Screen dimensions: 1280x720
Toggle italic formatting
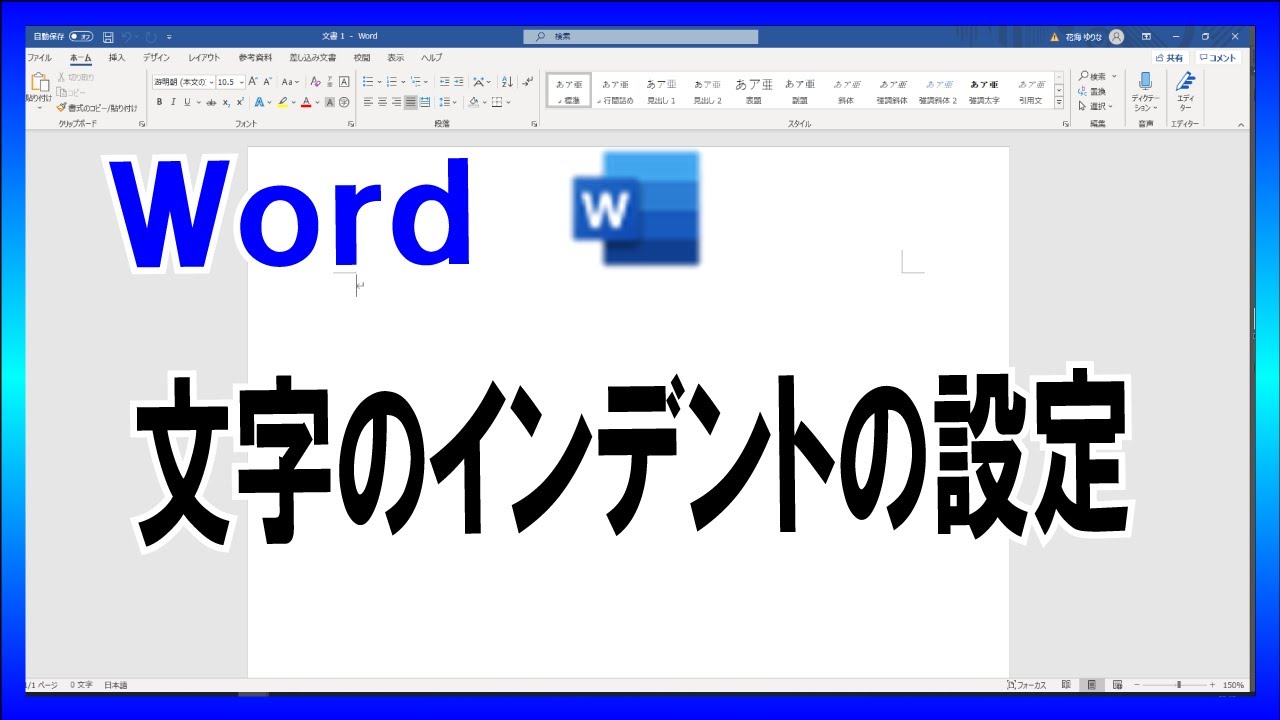(173, 102)
